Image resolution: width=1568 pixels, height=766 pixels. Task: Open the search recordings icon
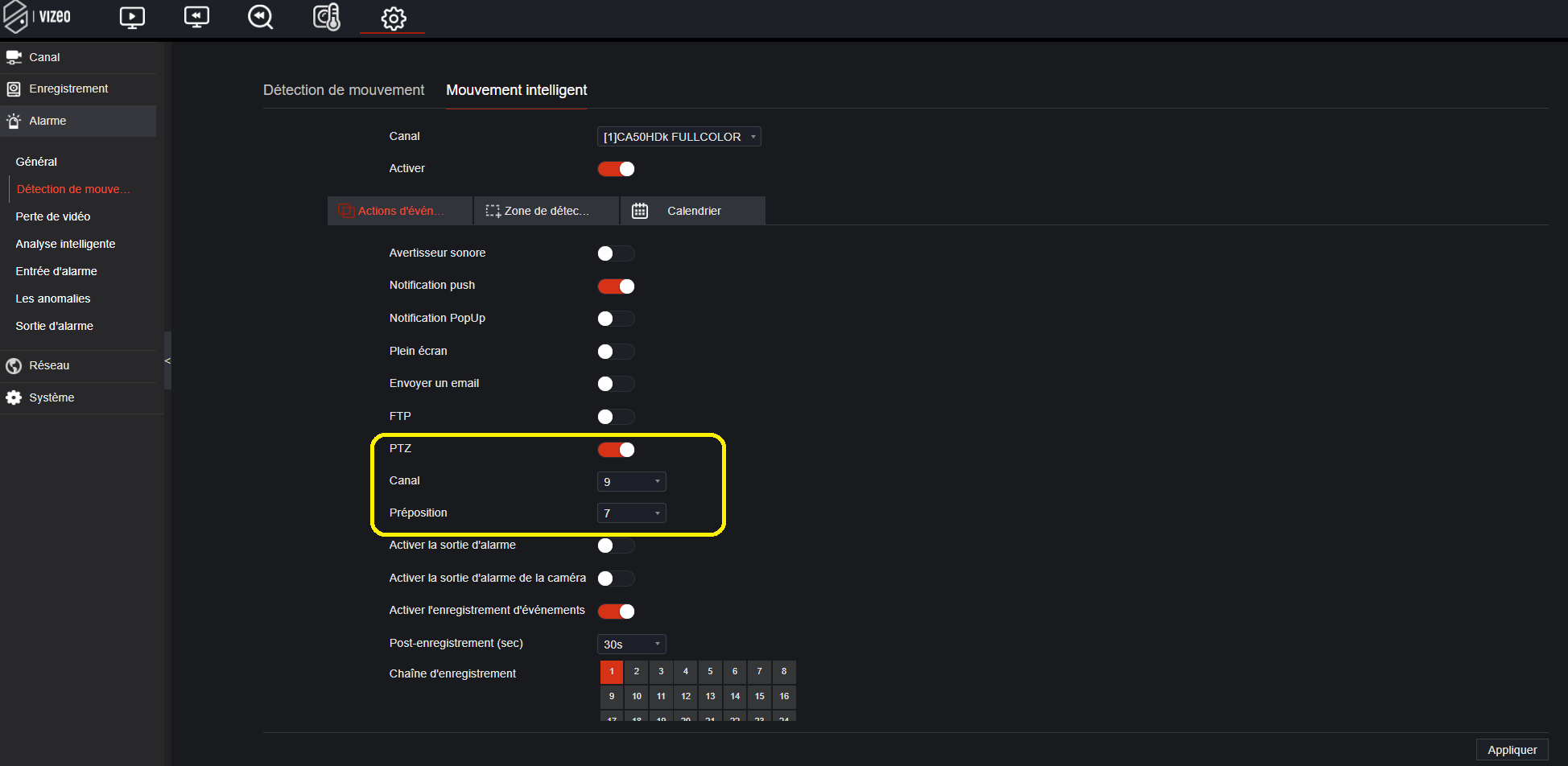click(x=260, y=18)
